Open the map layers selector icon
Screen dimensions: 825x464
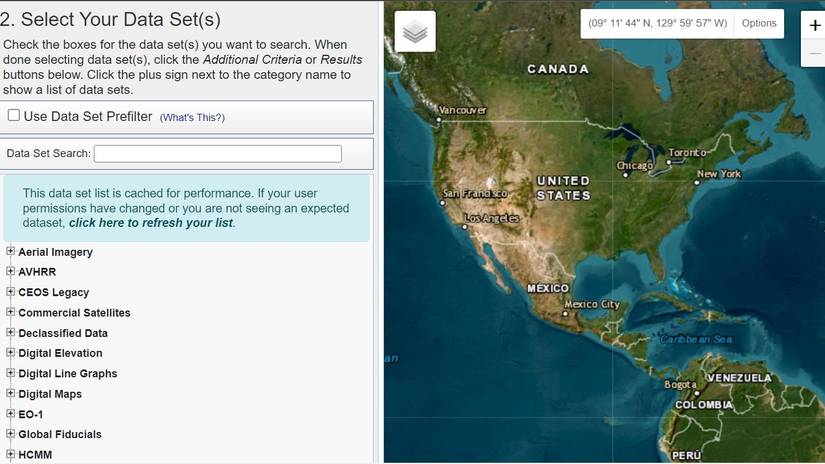pos(415,32)
